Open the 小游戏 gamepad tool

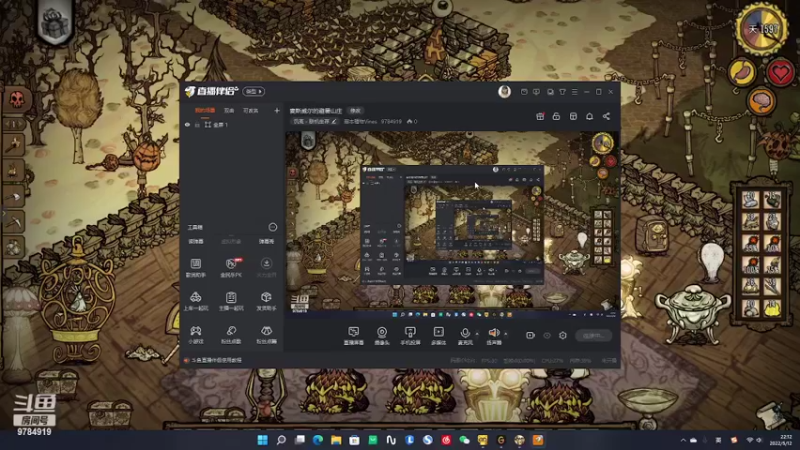(195, 335)
